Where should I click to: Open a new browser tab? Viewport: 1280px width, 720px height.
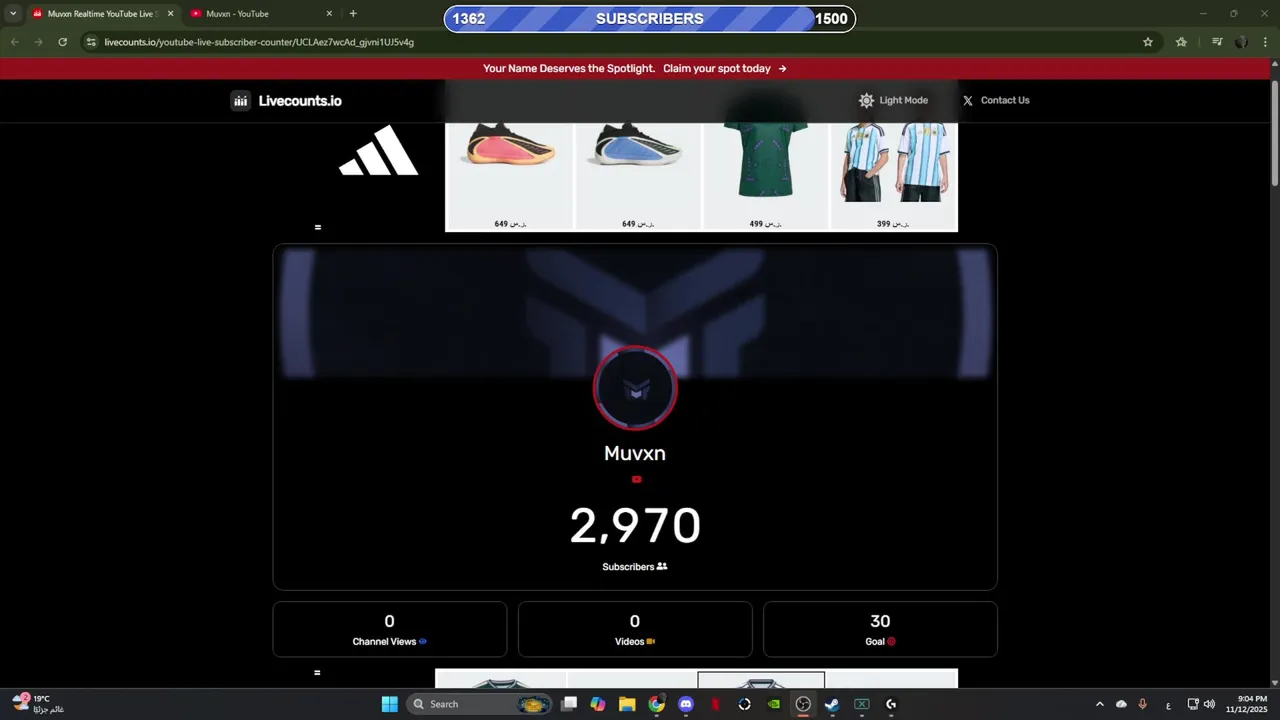(353, 14)
